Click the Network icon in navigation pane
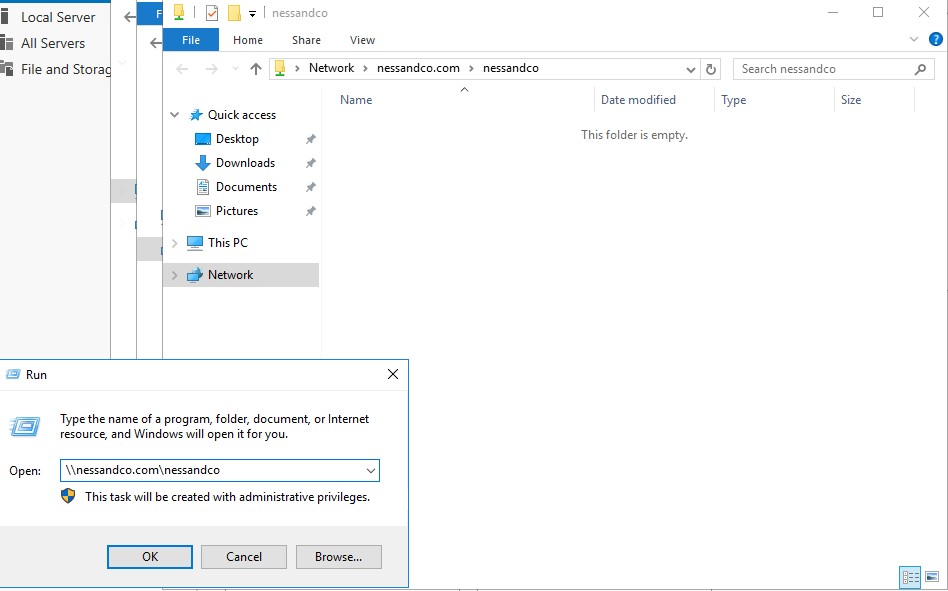This screenshot has width=948, height=591. (195, 275)
